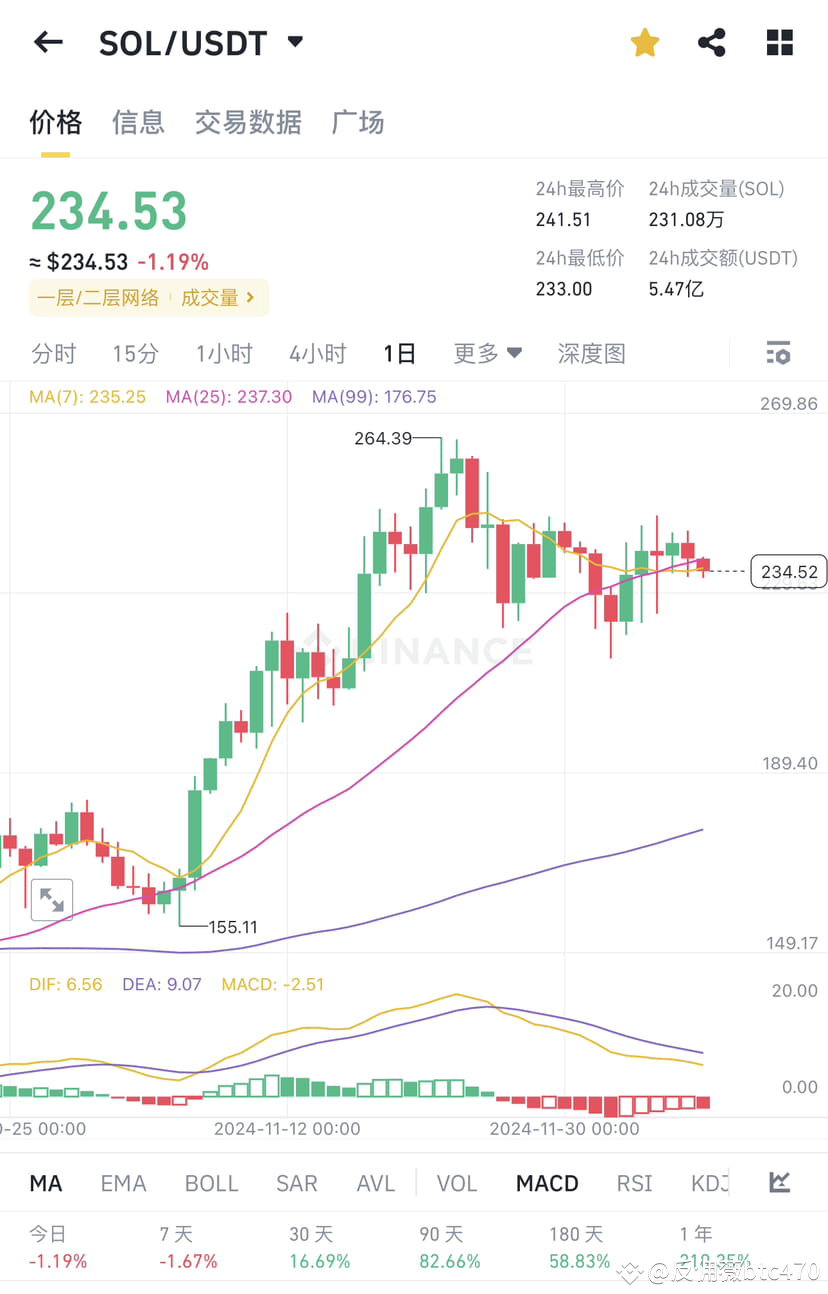Open the share icon
This screenshot has width=828, height=1294.
711,42
